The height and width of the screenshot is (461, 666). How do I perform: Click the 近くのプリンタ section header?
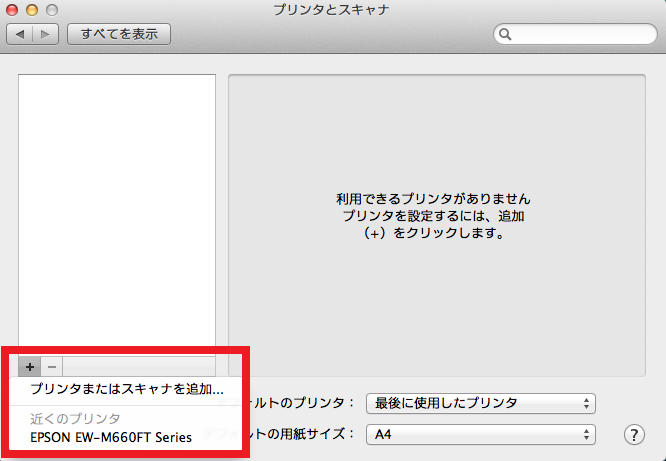pyautogui.click(x=75, y=419)
